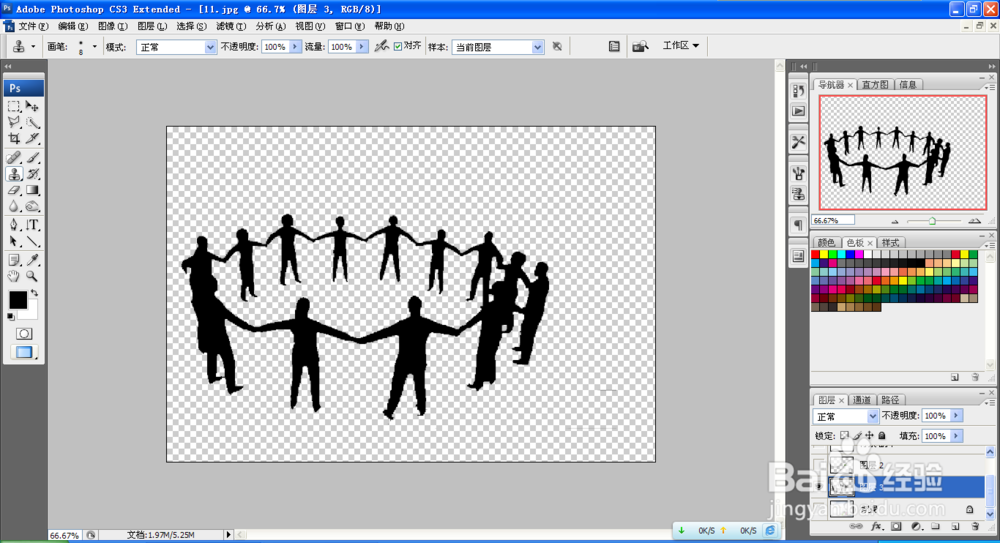Screen dimensions: 1000x543
Task: Select the History Brush tool
Action: coord(33,174)
